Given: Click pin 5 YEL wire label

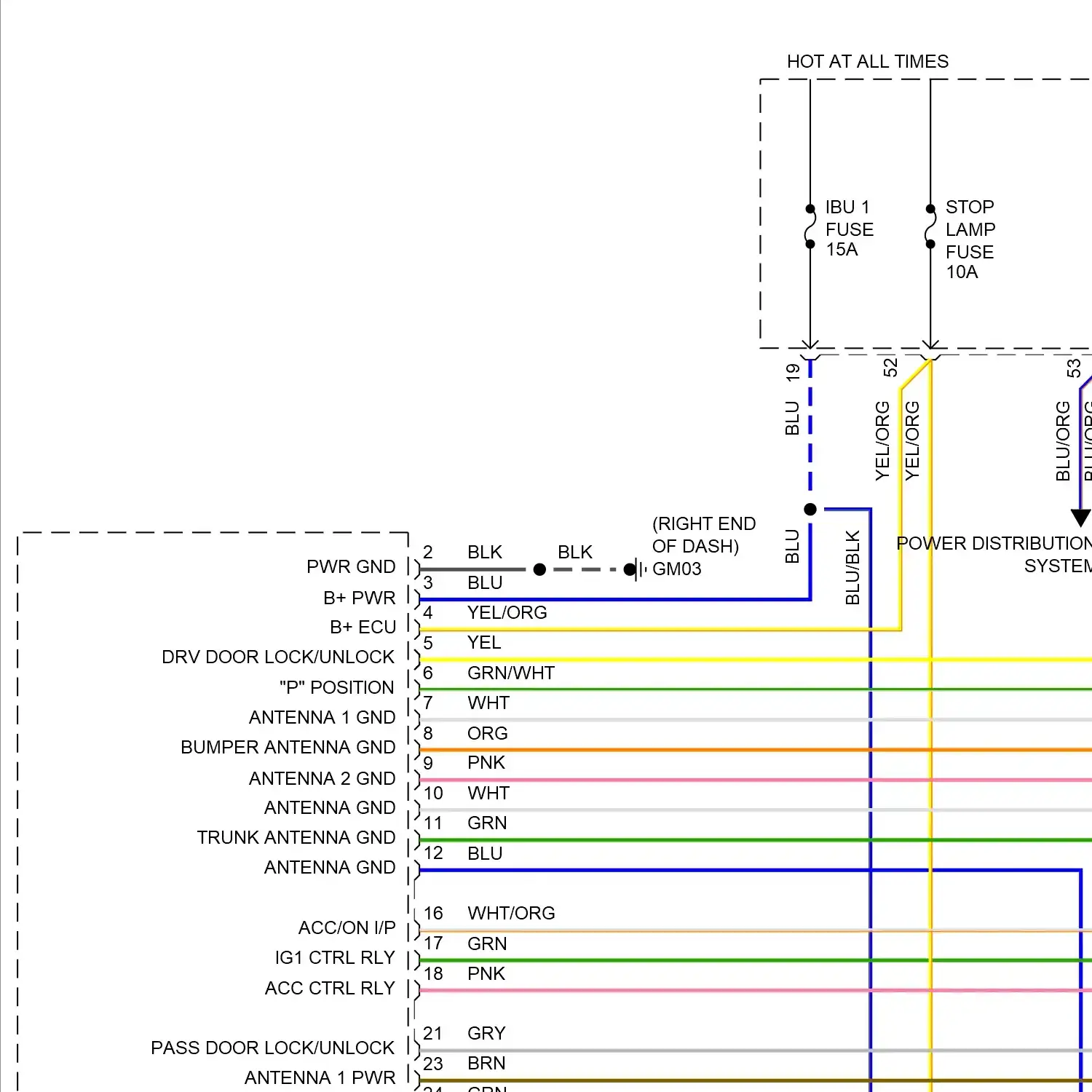Looking at the screenshot, I should point(484,643).
